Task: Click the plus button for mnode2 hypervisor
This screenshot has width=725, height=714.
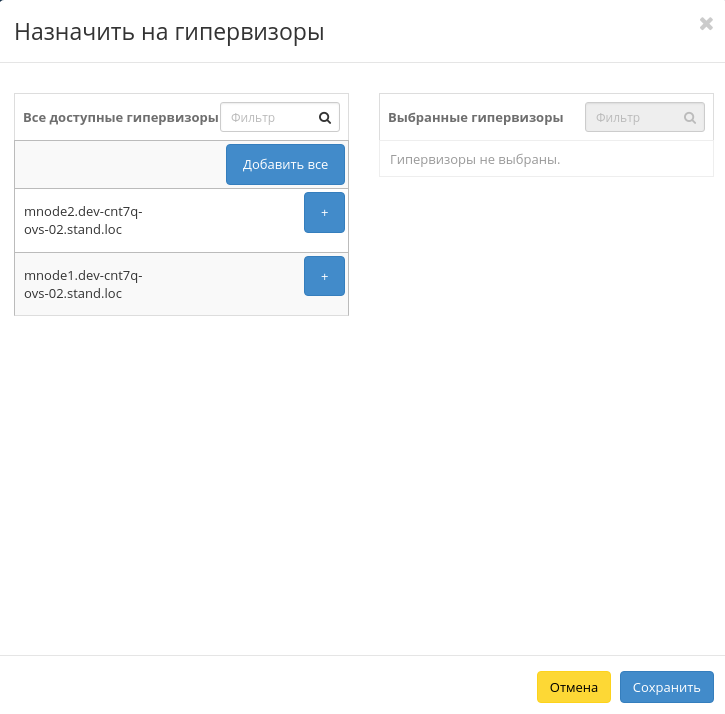Action: 324,213
